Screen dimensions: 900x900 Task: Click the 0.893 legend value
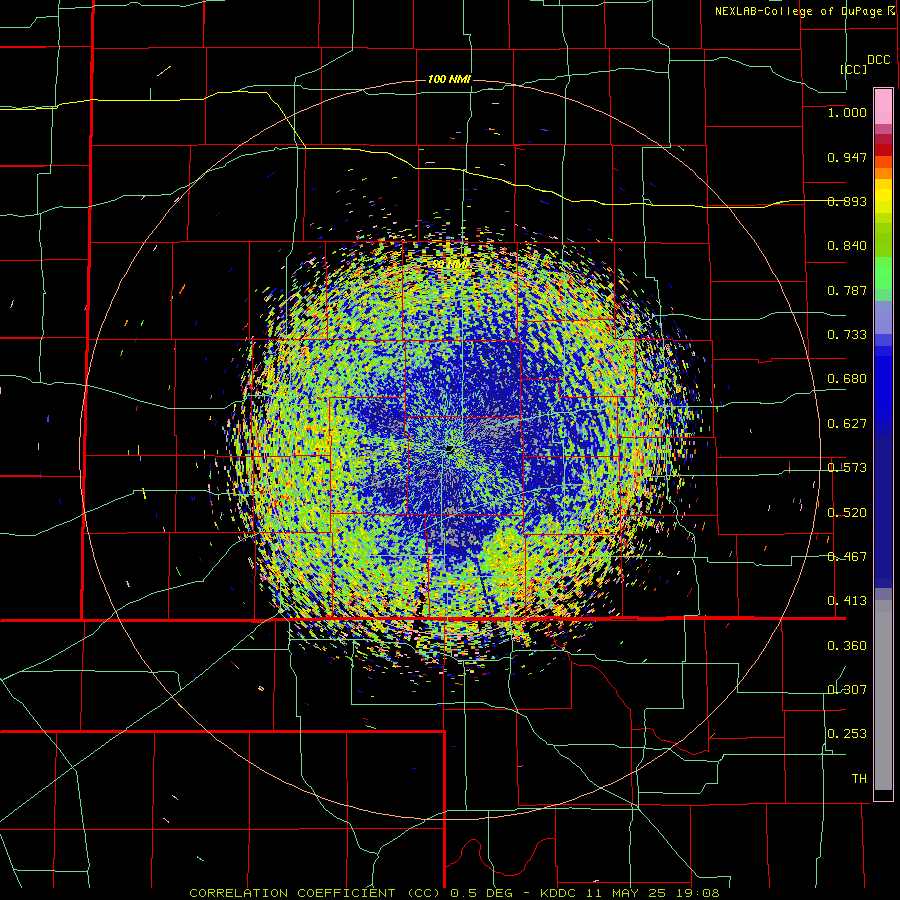tap(847, 201)
